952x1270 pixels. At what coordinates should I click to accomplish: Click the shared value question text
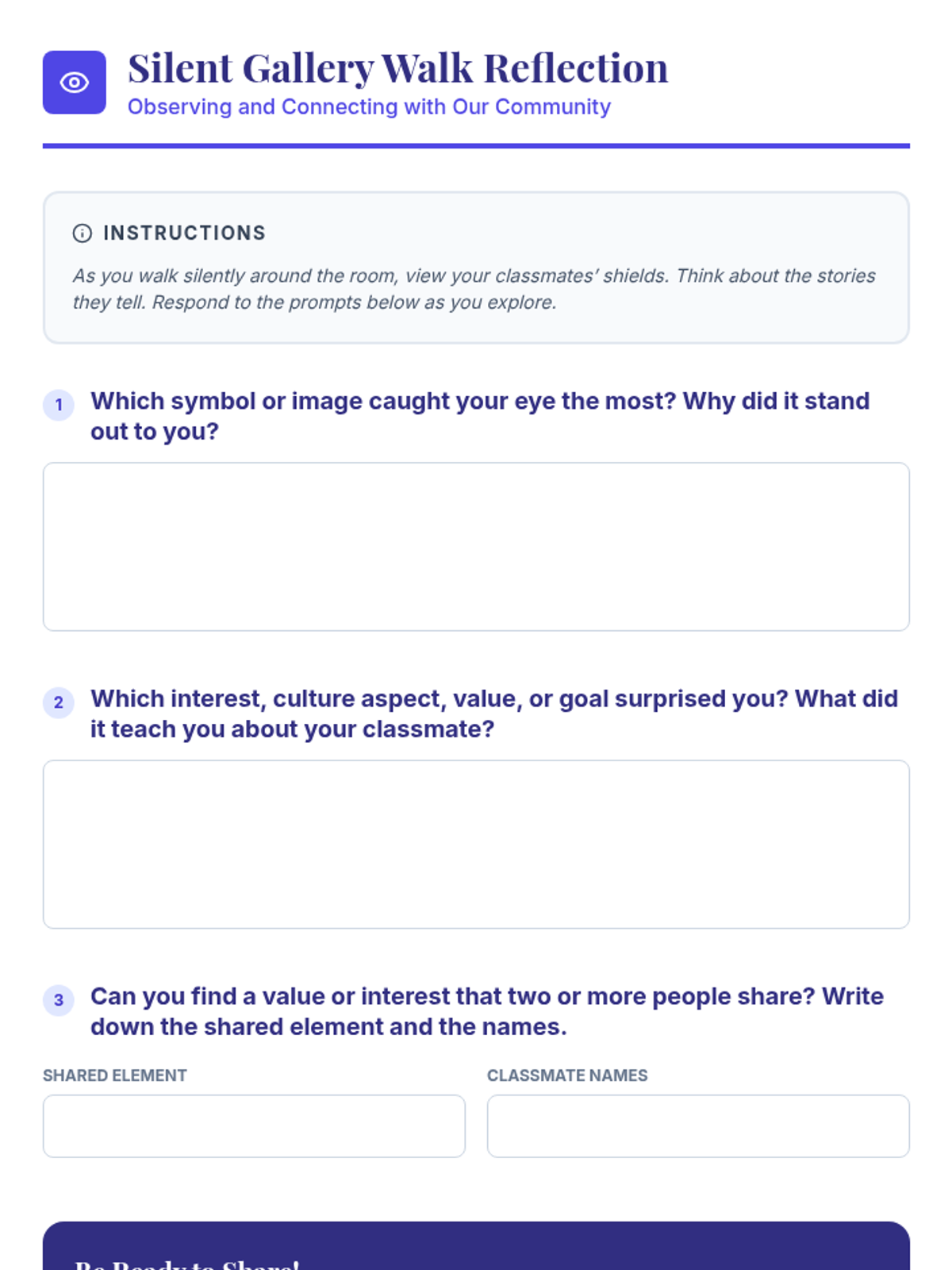[x=486, y=1011]
